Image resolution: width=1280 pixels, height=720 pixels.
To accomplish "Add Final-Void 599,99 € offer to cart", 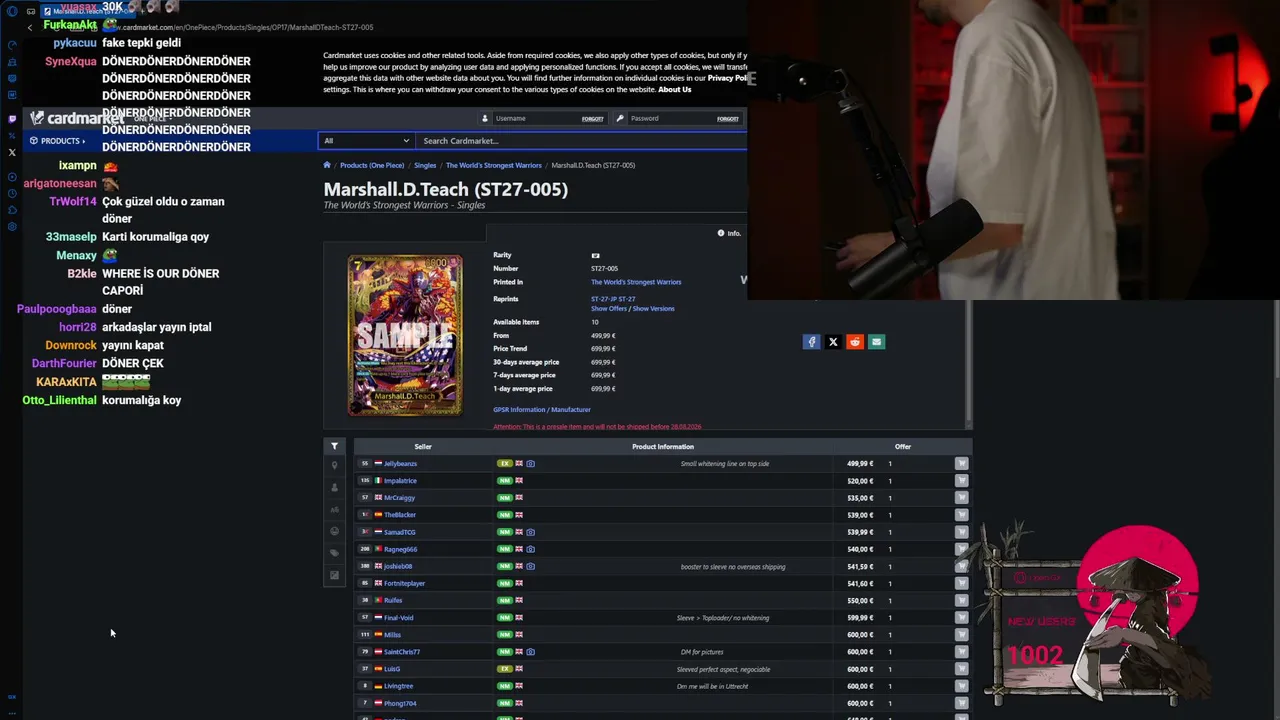I will click(x=961, y=618).
